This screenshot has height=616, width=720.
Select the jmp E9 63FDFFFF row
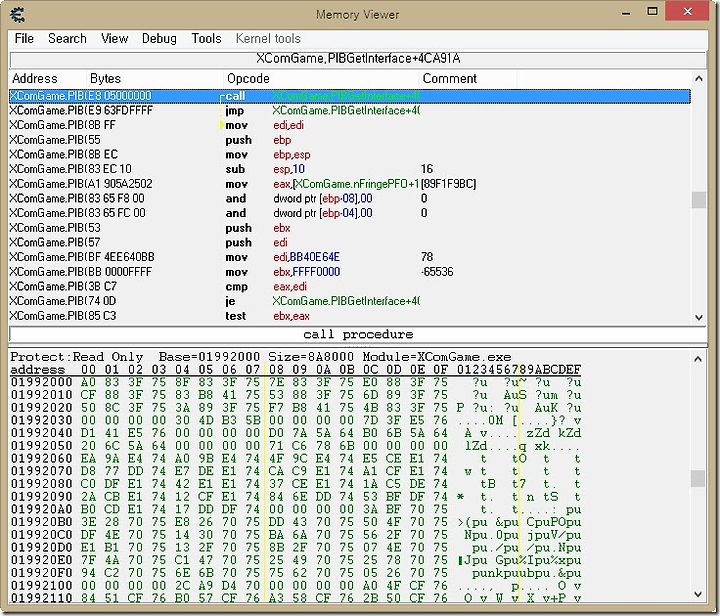[349, 111]
